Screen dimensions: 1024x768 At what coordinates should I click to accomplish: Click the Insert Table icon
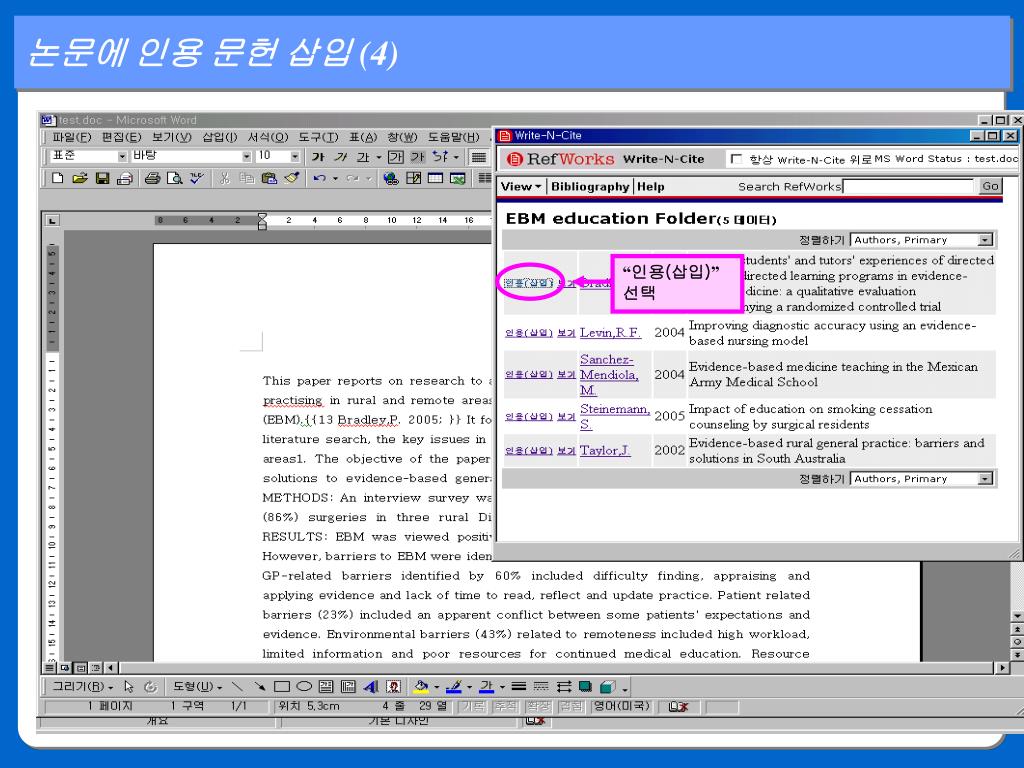click(435, 178)
